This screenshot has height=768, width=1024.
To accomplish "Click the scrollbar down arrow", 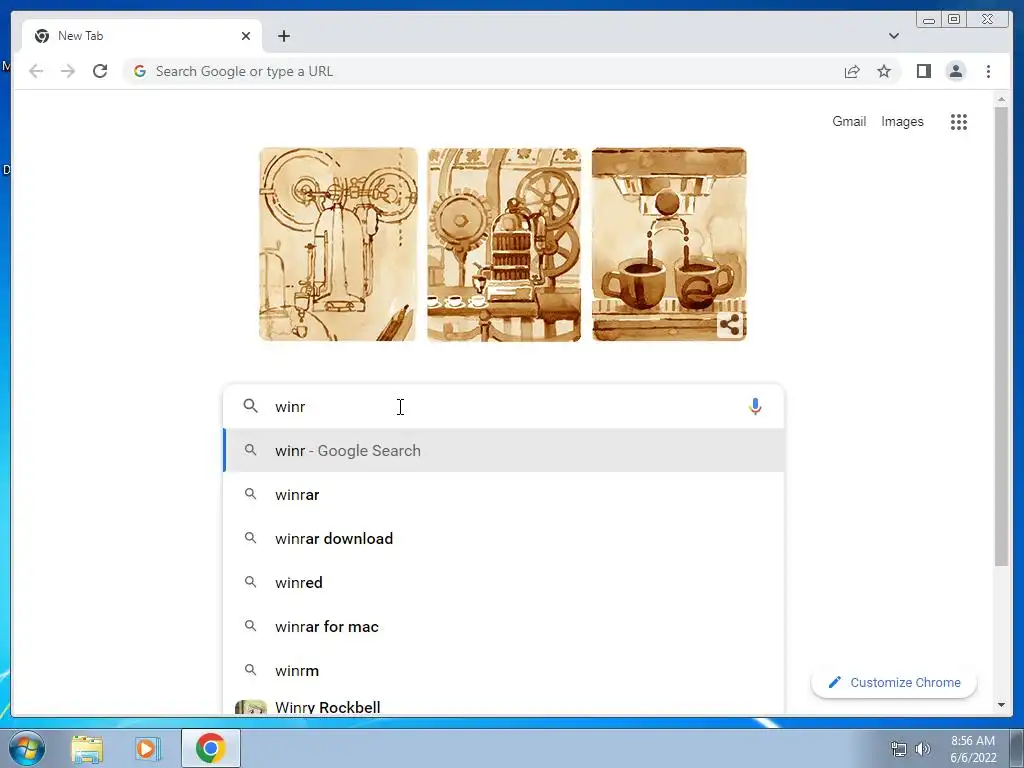I will [x=1001, y=705].
